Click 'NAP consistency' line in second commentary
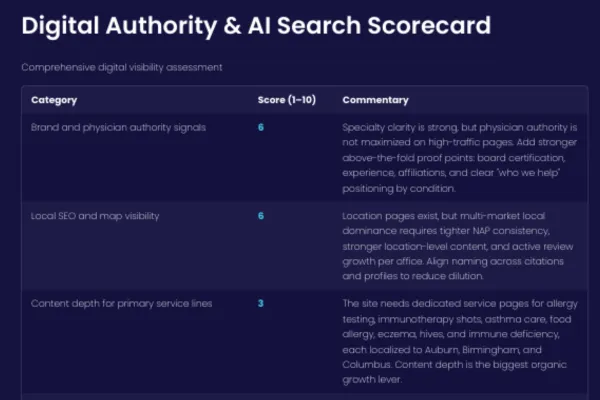 pyautogui.click(x=446, y=231)
